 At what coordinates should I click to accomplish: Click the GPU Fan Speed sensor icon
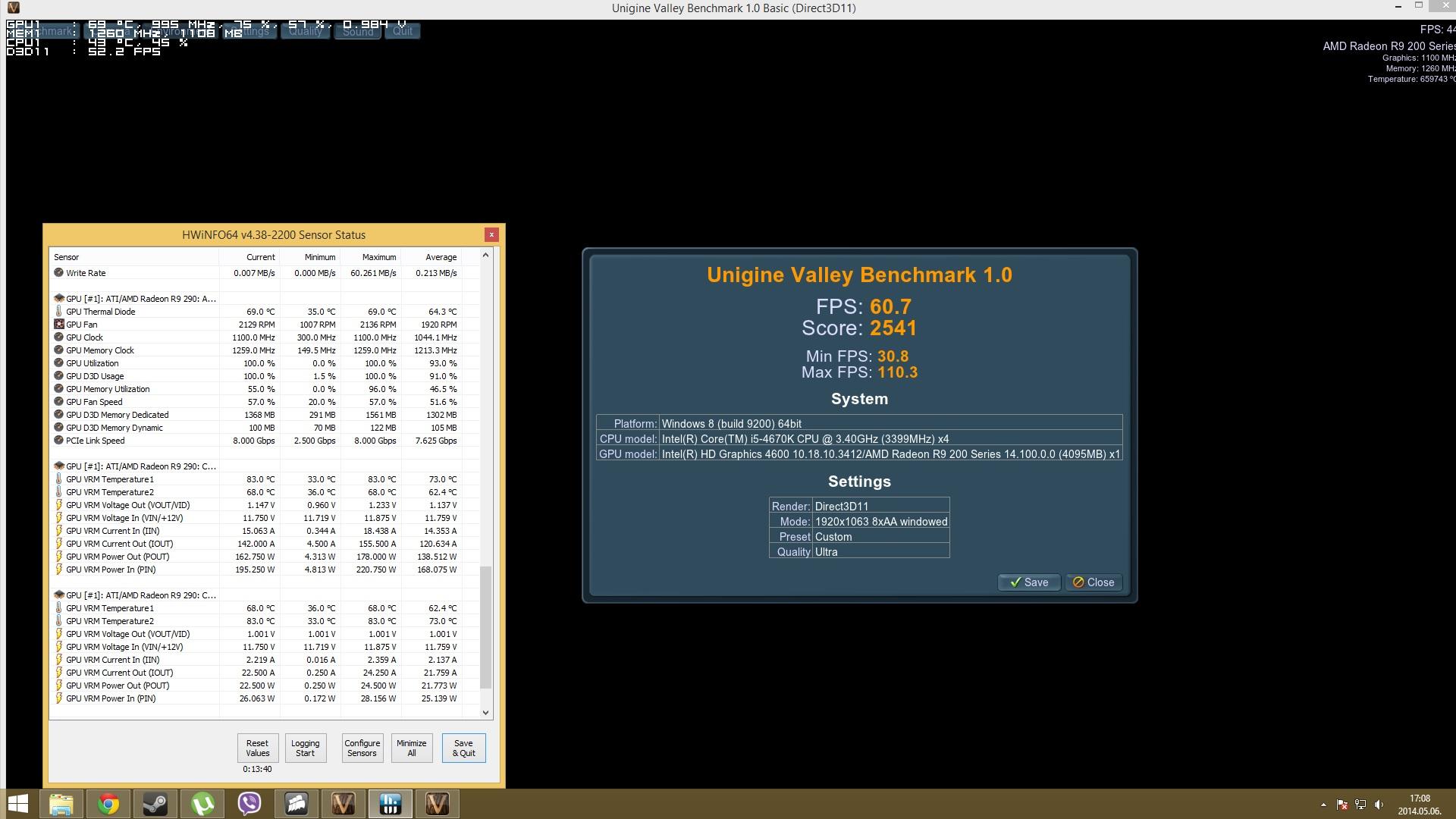58,402
